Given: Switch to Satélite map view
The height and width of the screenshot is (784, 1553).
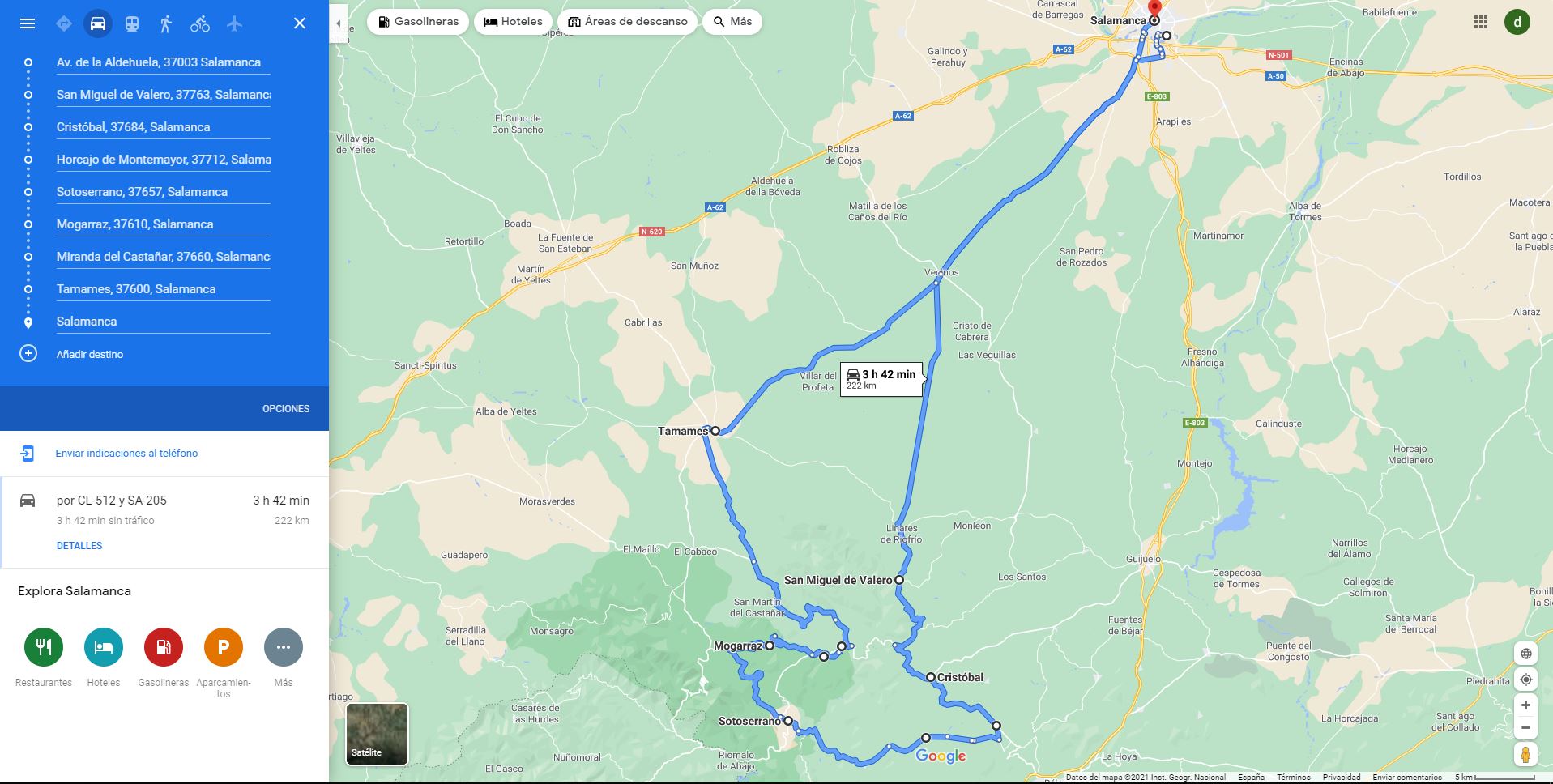Looking at the screenshot, I should point(377,734).
